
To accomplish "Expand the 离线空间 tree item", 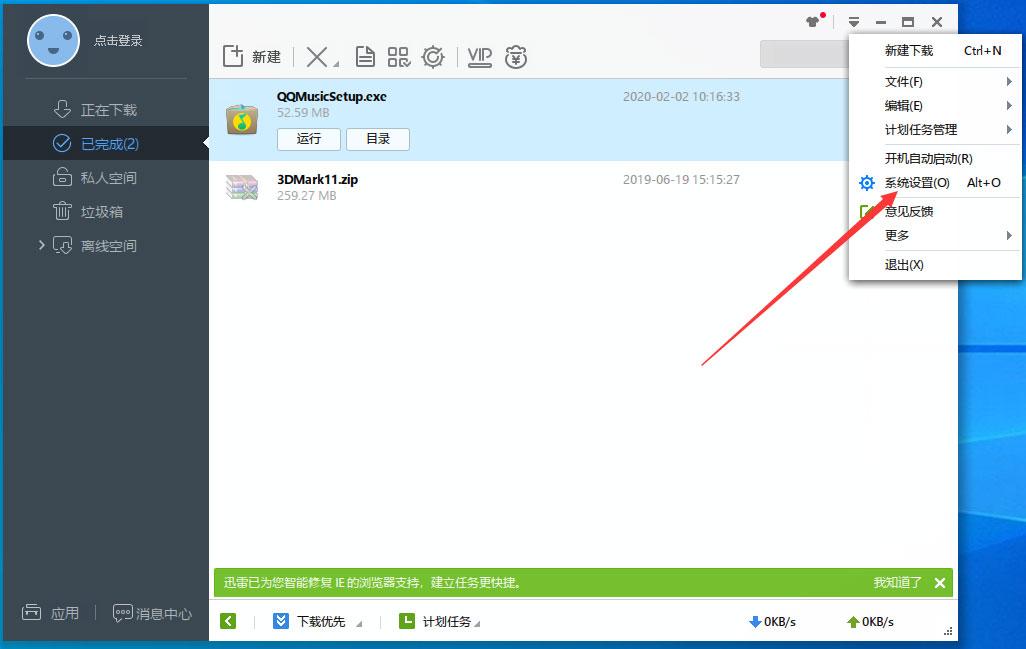I will tap(41, 245).
